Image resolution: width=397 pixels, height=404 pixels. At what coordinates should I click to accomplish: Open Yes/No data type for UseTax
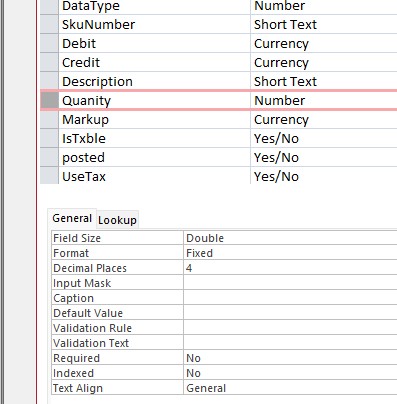(324, 176)
